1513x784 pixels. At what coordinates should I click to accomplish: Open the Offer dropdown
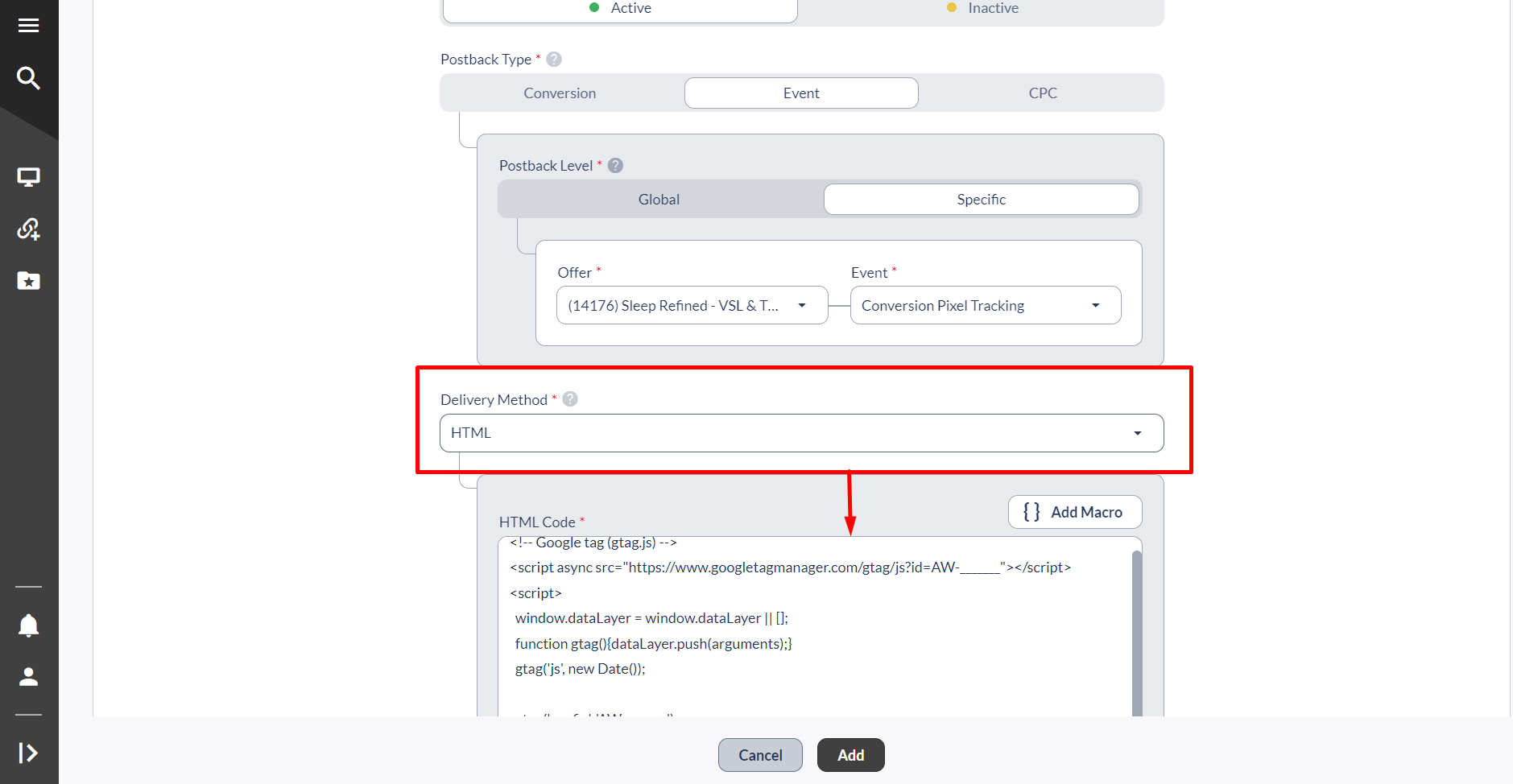(692, 306)
